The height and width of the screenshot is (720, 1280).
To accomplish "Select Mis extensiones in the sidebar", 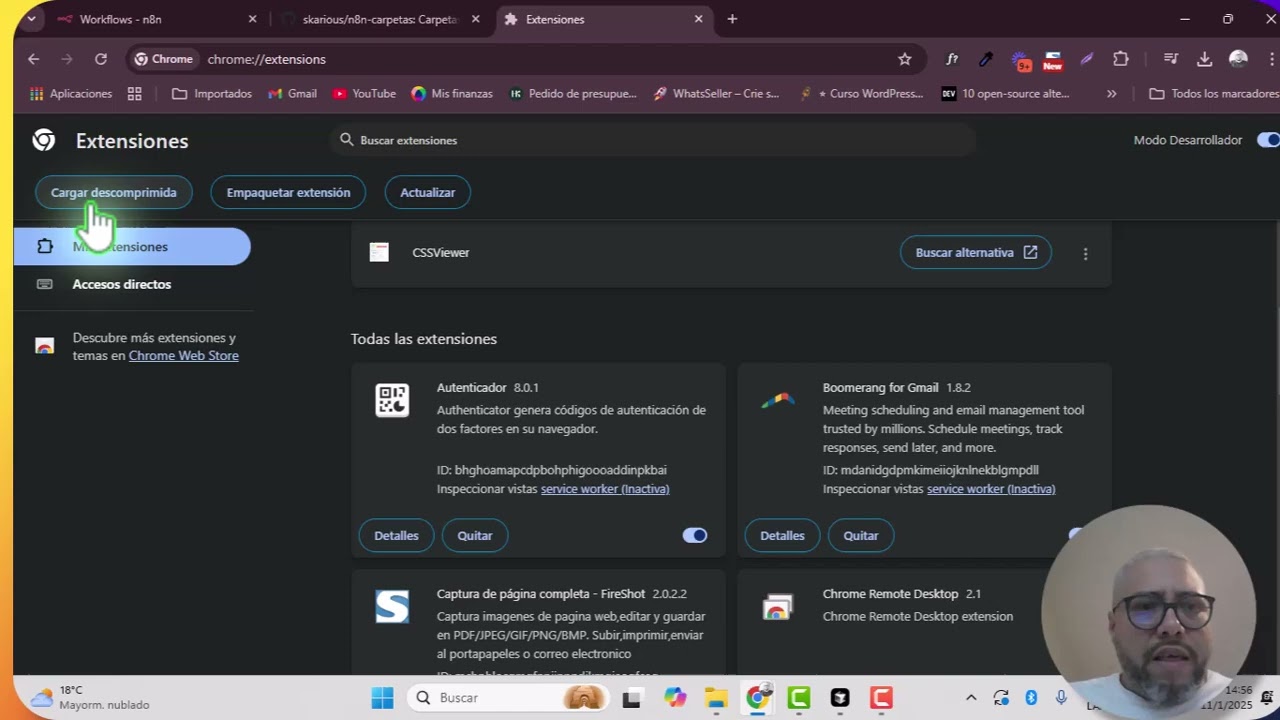I will pyautogui.click(x=132, y=246).
